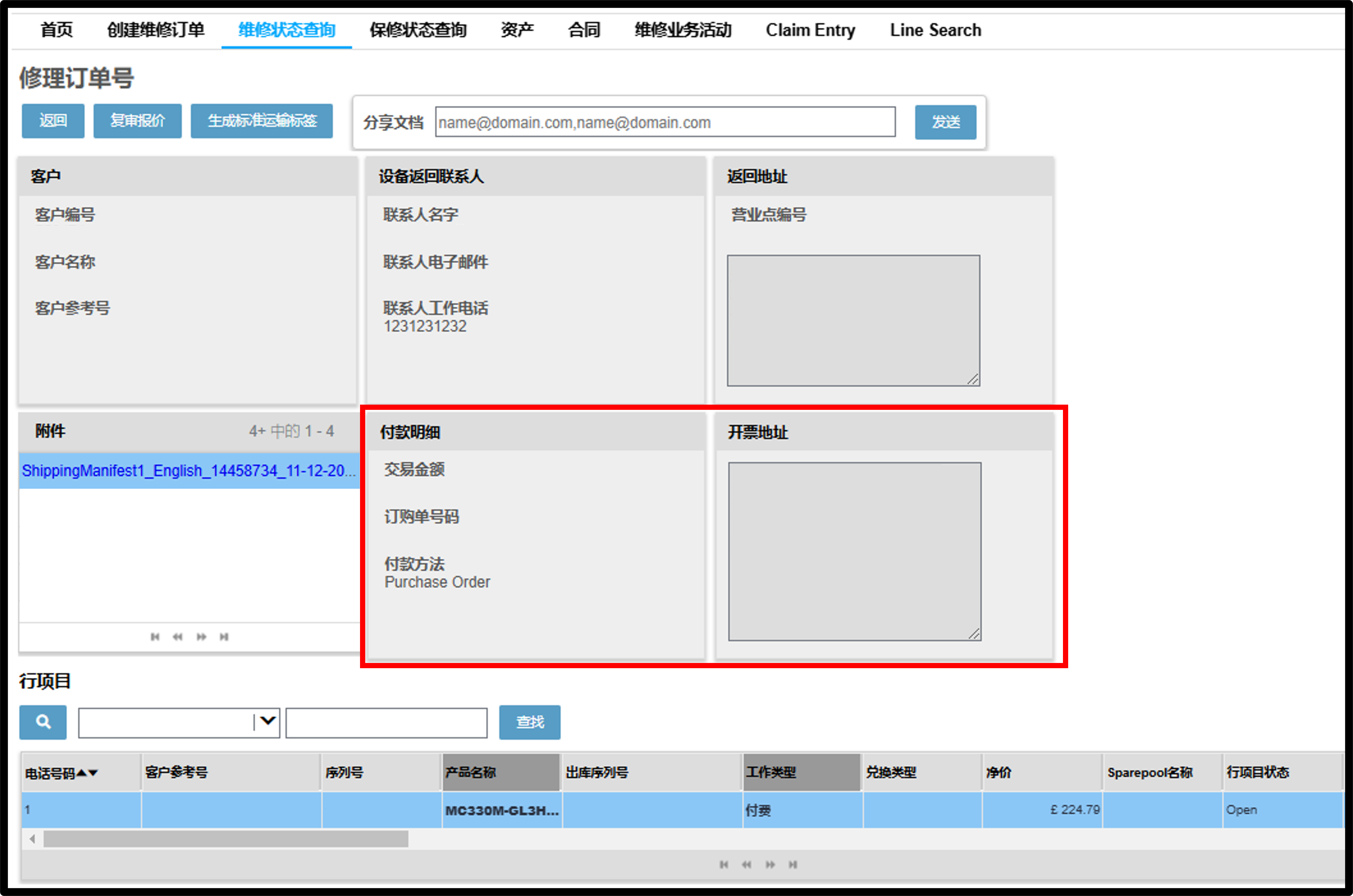The image size is (1353, 896).
Task: Click the 行项目 search text field
Action: (386, 723)
